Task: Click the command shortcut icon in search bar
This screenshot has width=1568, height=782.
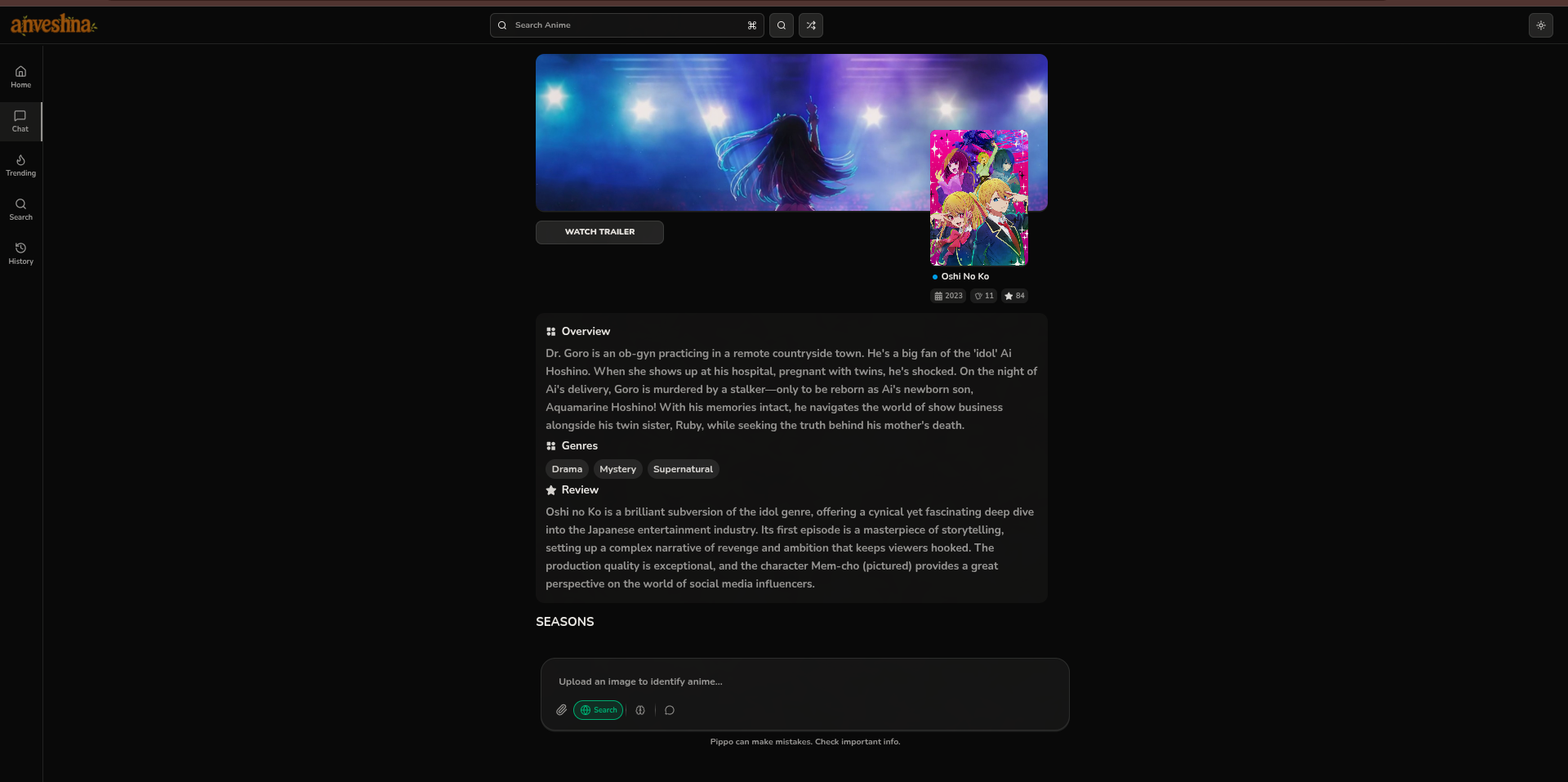Action: tap(752, 25)
